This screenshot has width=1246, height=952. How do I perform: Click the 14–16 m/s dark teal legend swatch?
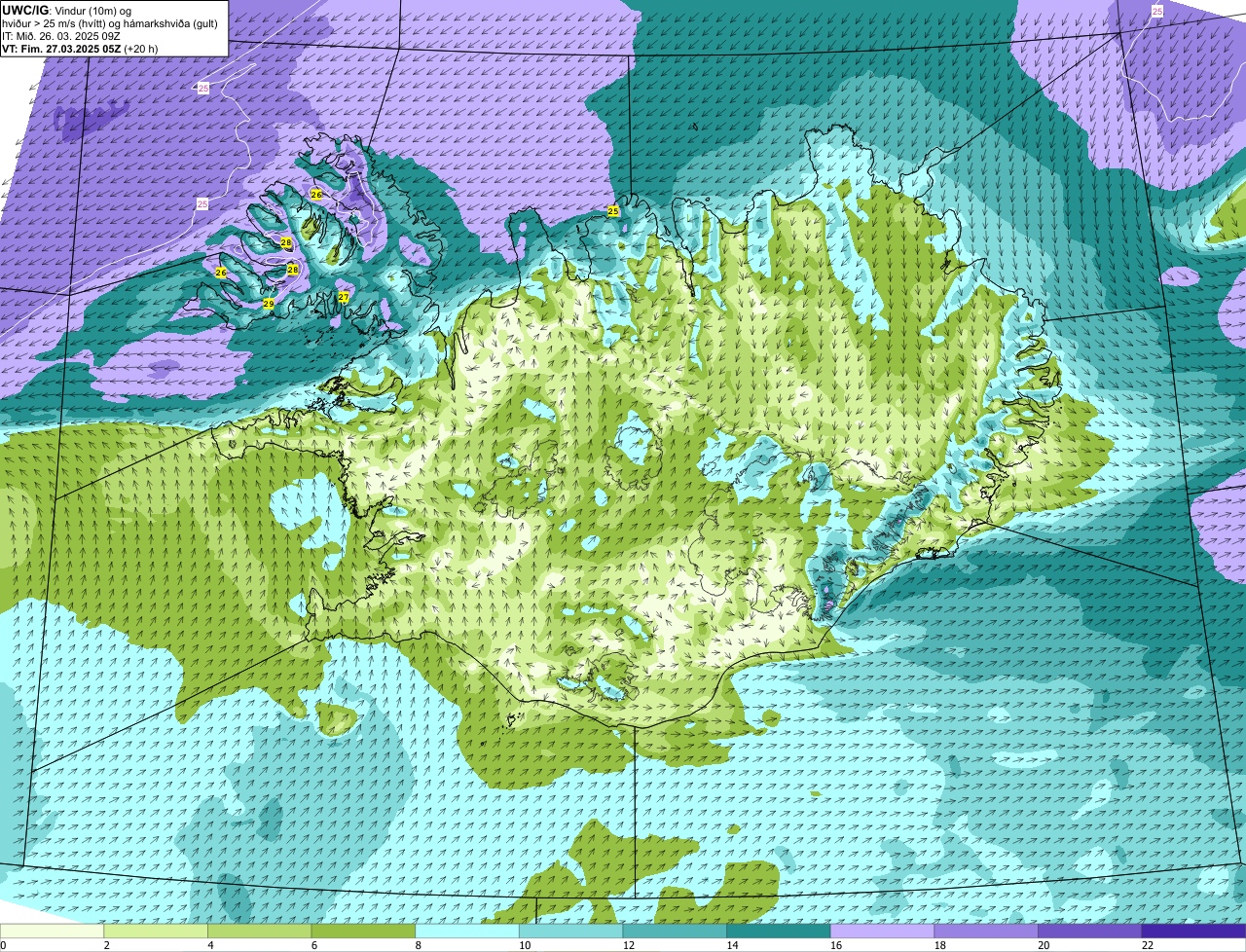779,931
